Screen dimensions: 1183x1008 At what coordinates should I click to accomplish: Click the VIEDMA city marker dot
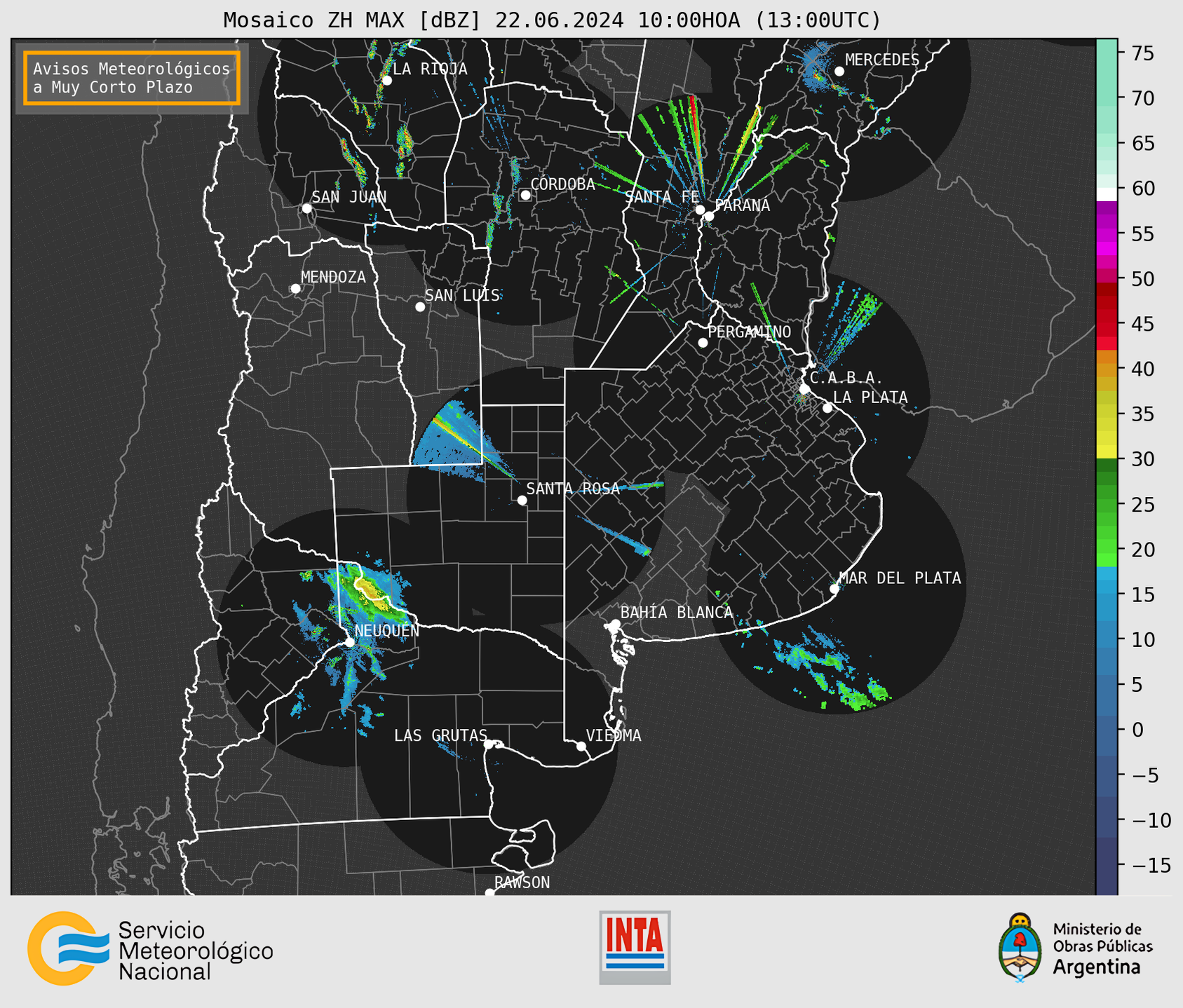581,746
